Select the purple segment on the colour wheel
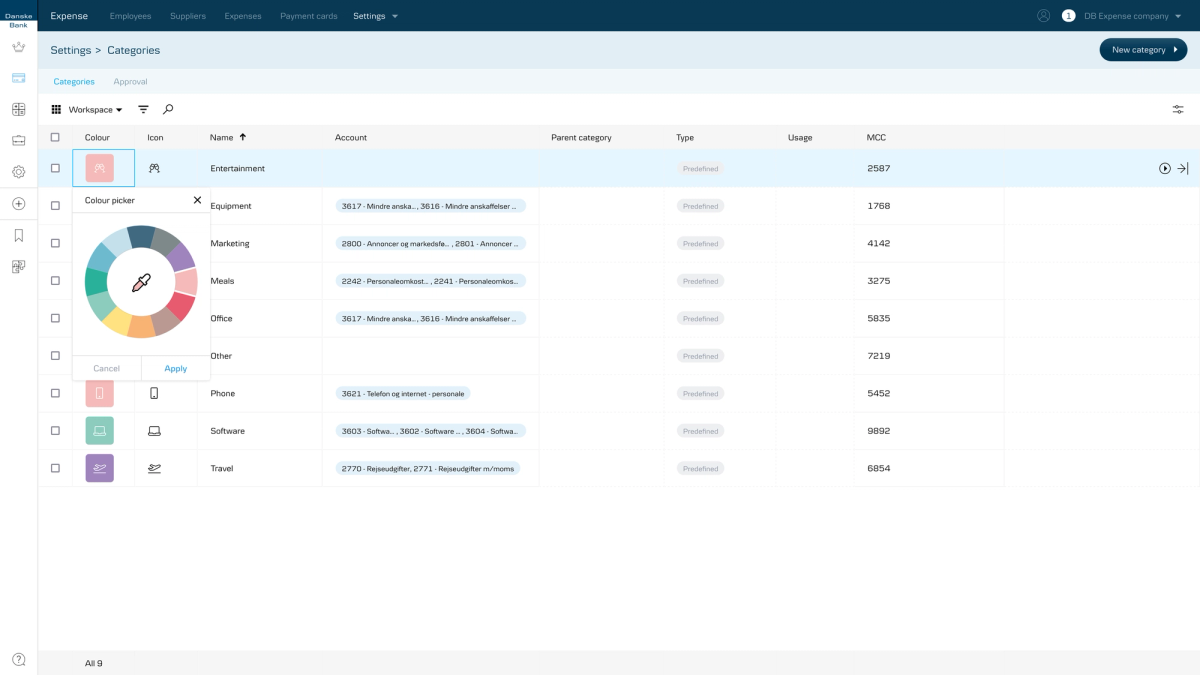Screen dimensions: 1200x675 tap(180, 256)
